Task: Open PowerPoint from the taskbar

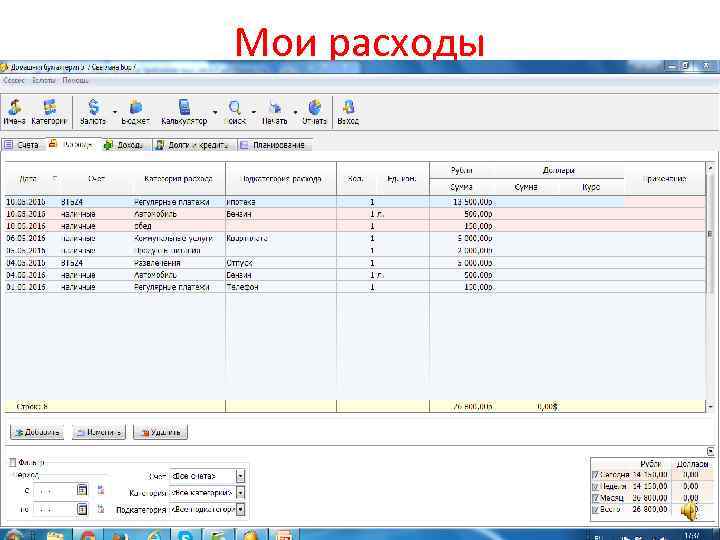Action: [x=283, y=535]
